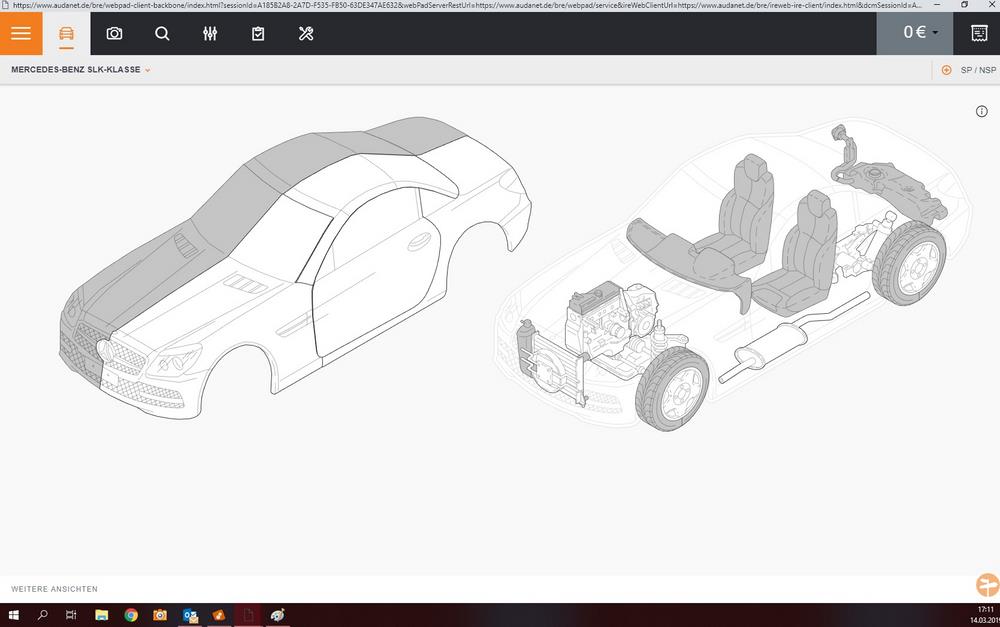Open the checklist clipboard tool
1000x627 pixels.
258,33
